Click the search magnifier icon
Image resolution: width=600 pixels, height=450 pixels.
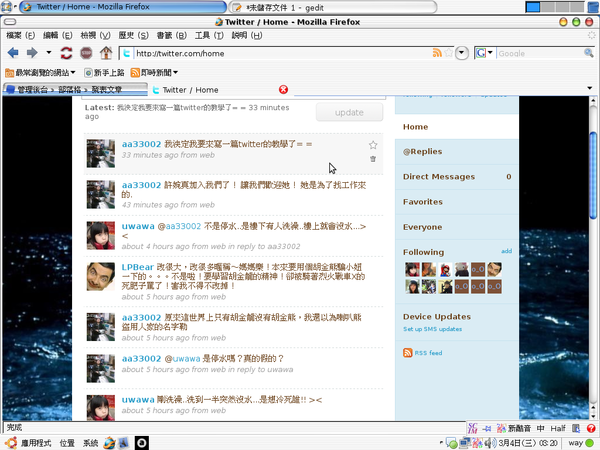589,53
